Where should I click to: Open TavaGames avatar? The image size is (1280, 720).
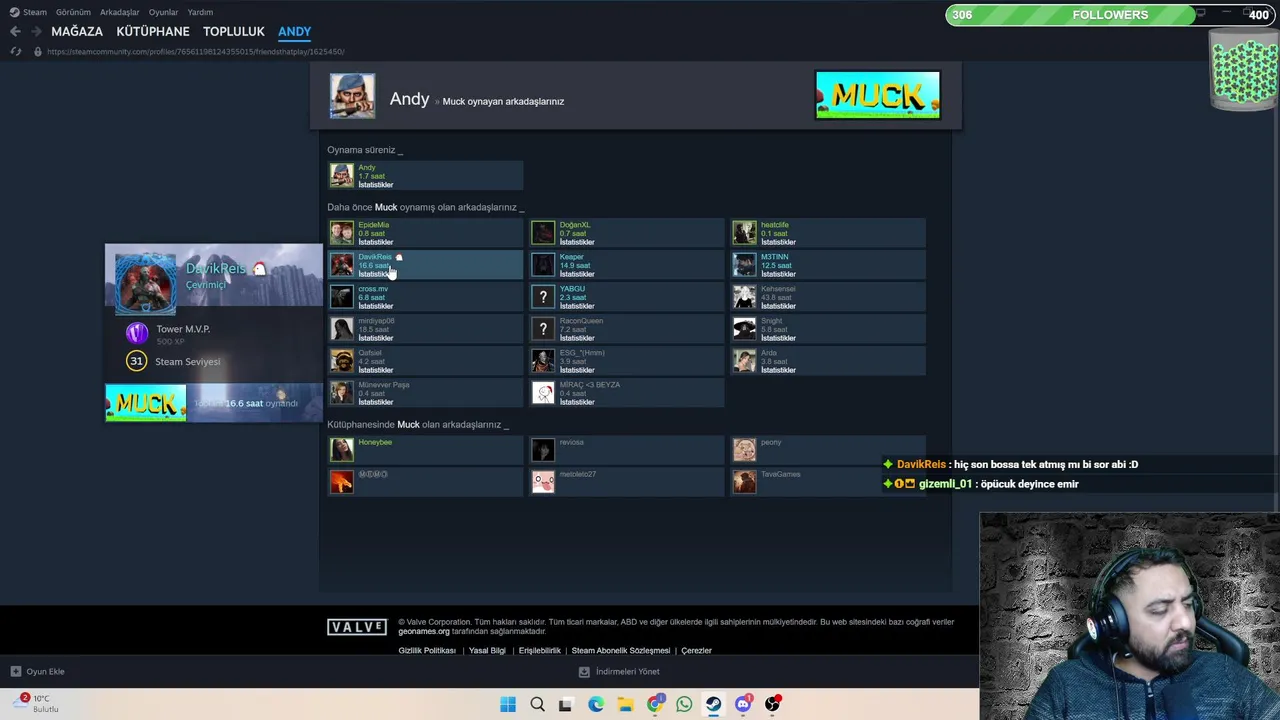[x=744, y=482]
